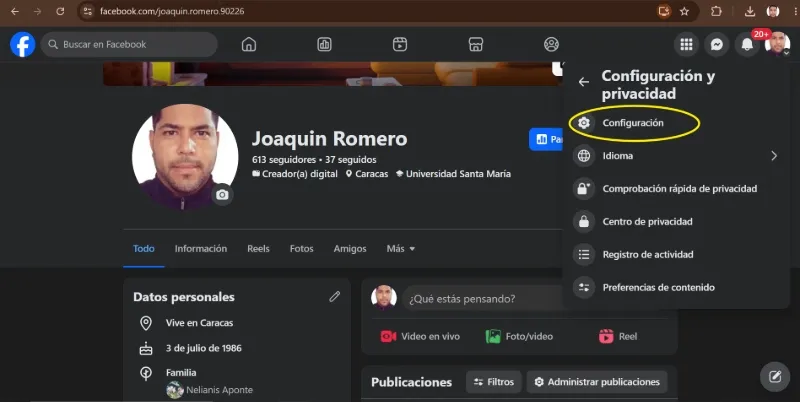800x402 pixels.
Task: Open the browser extensions puzzle icon
Action: [716, 11]
